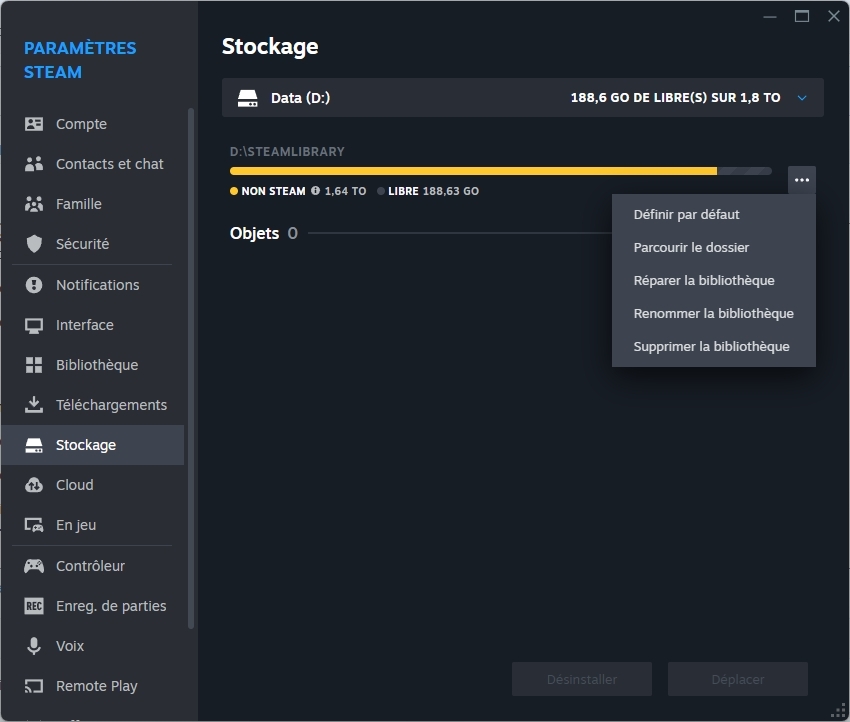Choose Définir par défaut menu entry
This screenshot has height=722, width=850.
tap(687, 214)
